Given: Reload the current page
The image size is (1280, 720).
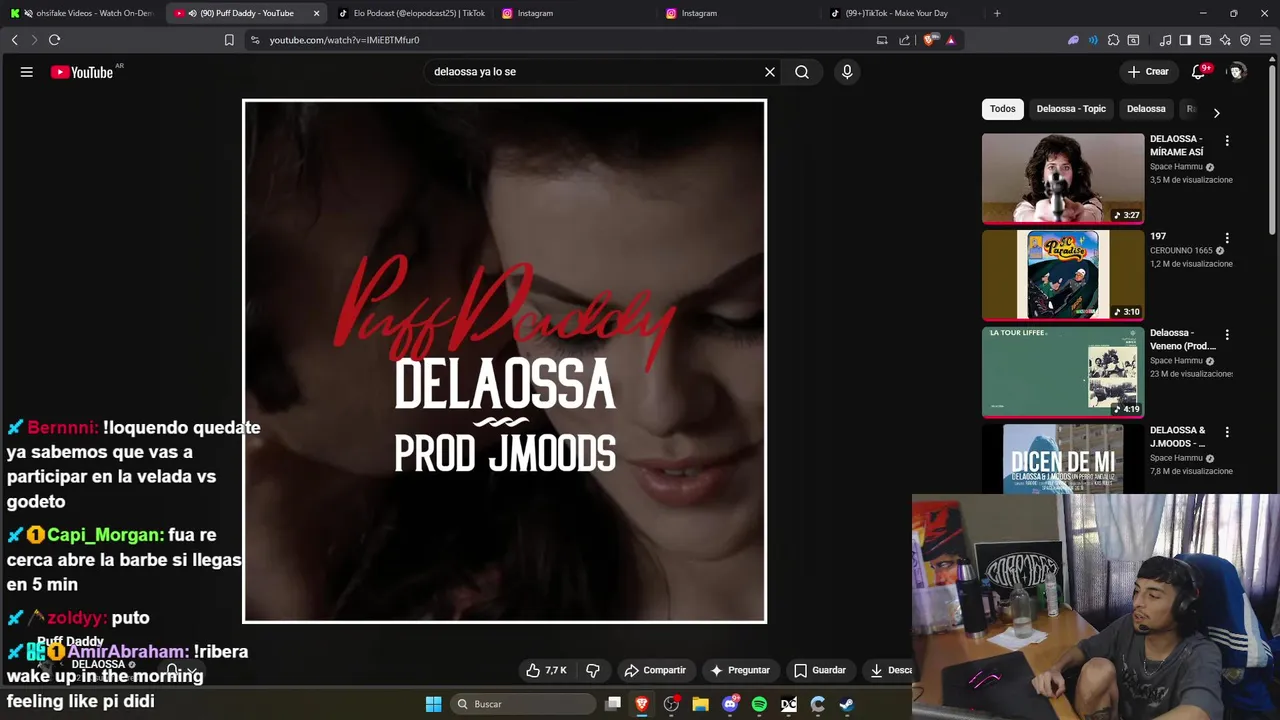Looking at the screenshot, I should (54, 40).
